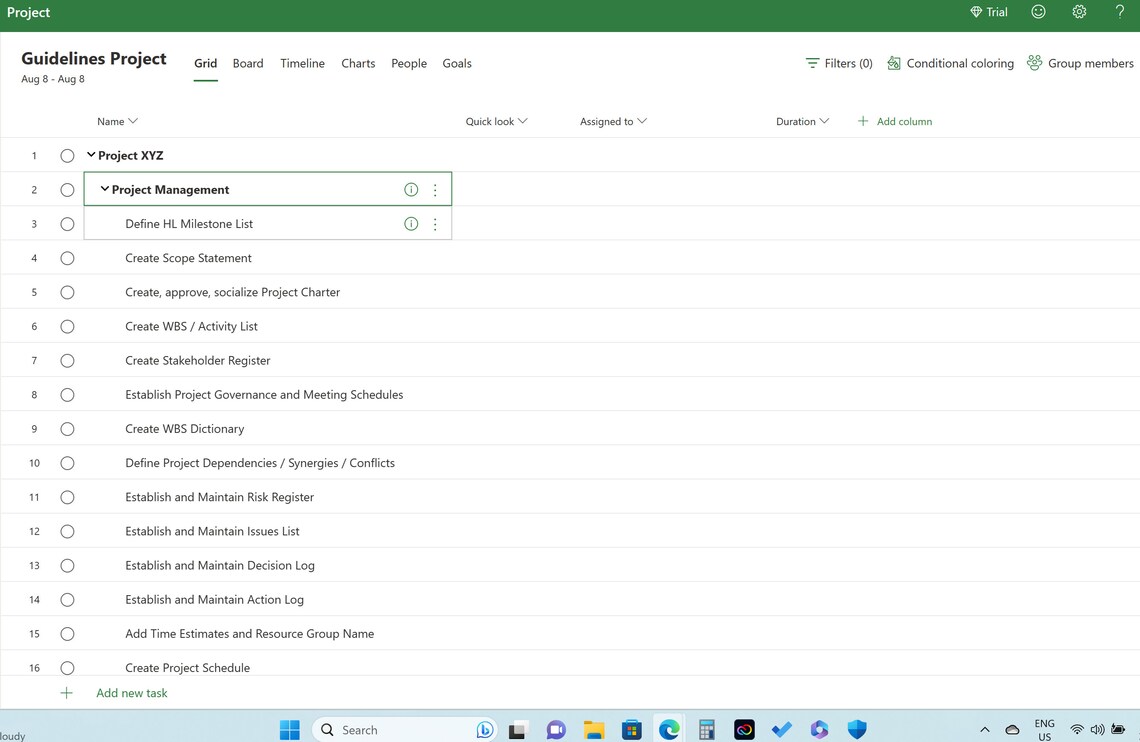Open Project settings via the gear icon
Image resolution: width=1140 pixels, height=742 pixels.
(1079, 12)
